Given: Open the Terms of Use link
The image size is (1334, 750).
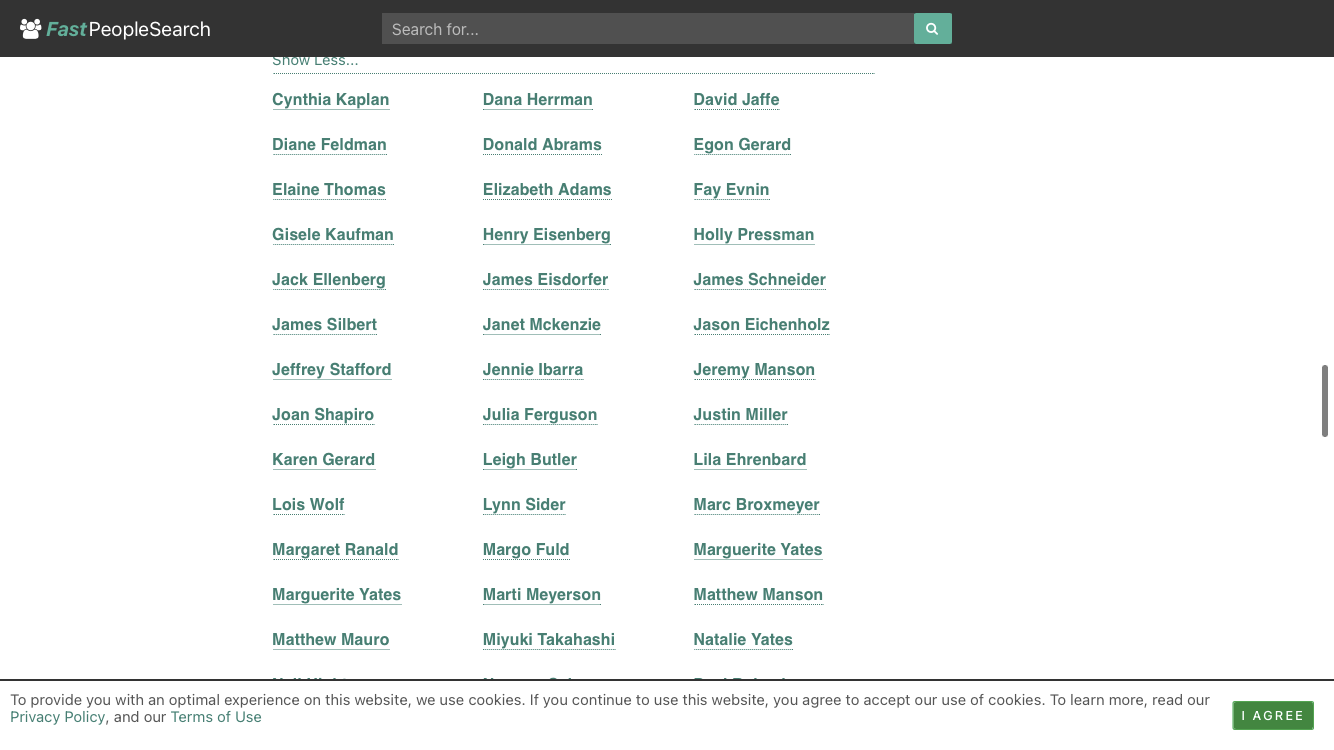Looking at the screenshot, I should 216,716.
